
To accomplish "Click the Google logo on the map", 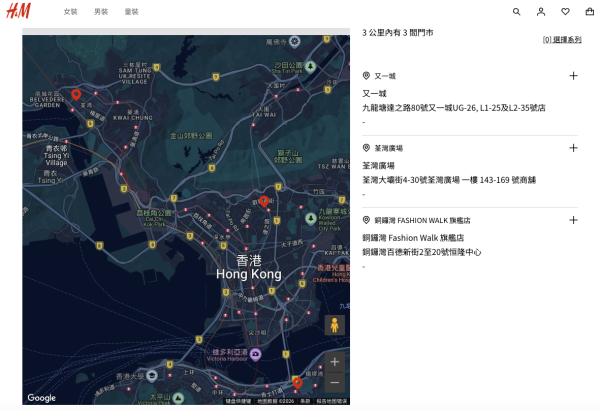I will pyautogui.click(x=41, y=398).
